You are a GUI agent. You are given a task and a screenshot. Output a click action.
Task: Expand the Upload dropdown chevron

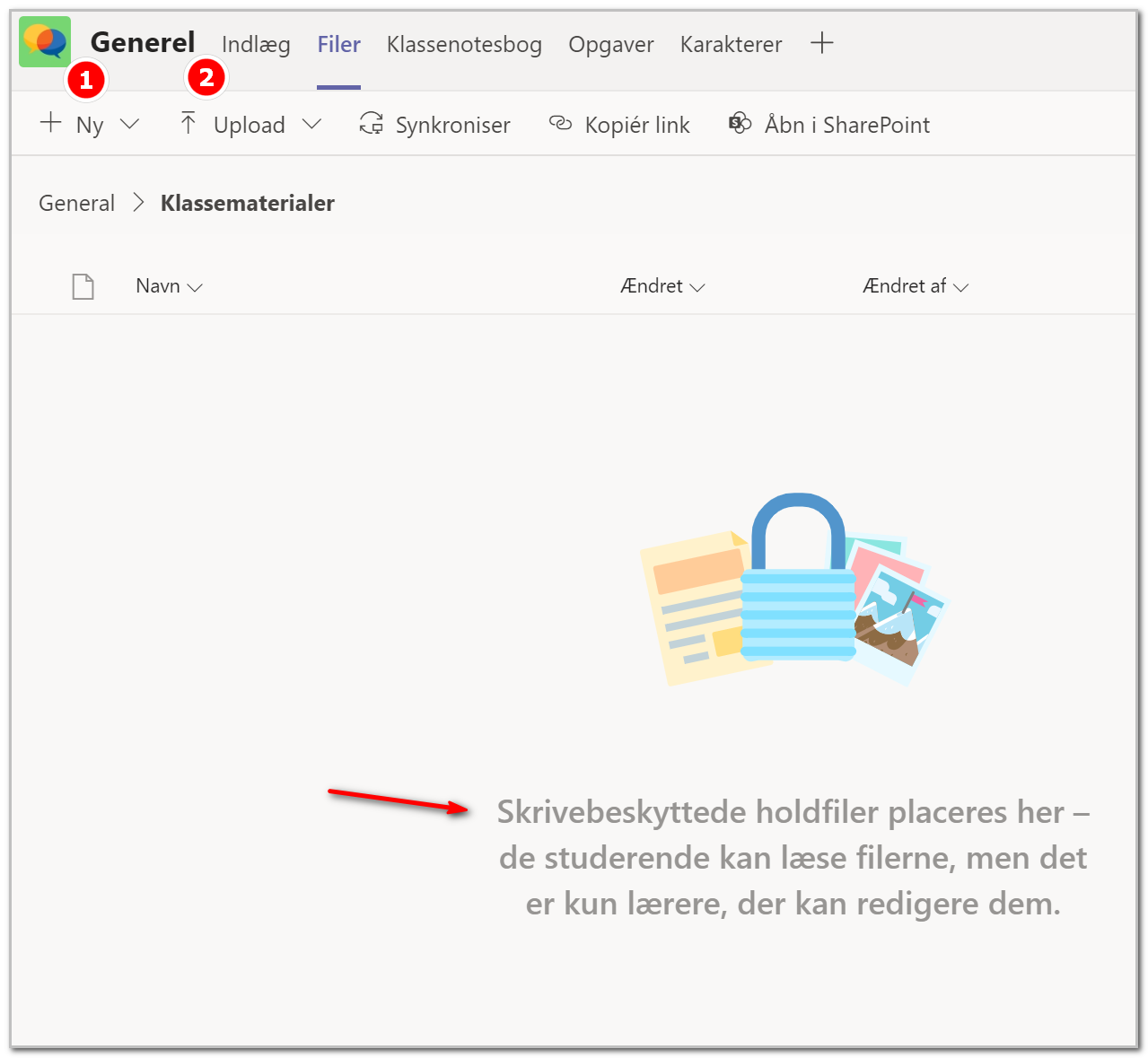pos(311,124)
